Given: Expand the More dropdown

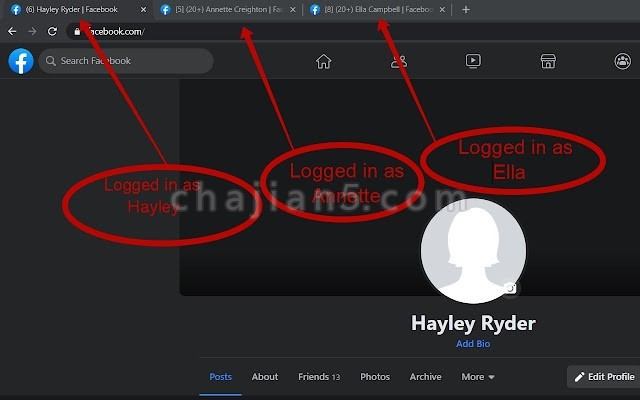Looking at the screenshot, I should 478,377.
